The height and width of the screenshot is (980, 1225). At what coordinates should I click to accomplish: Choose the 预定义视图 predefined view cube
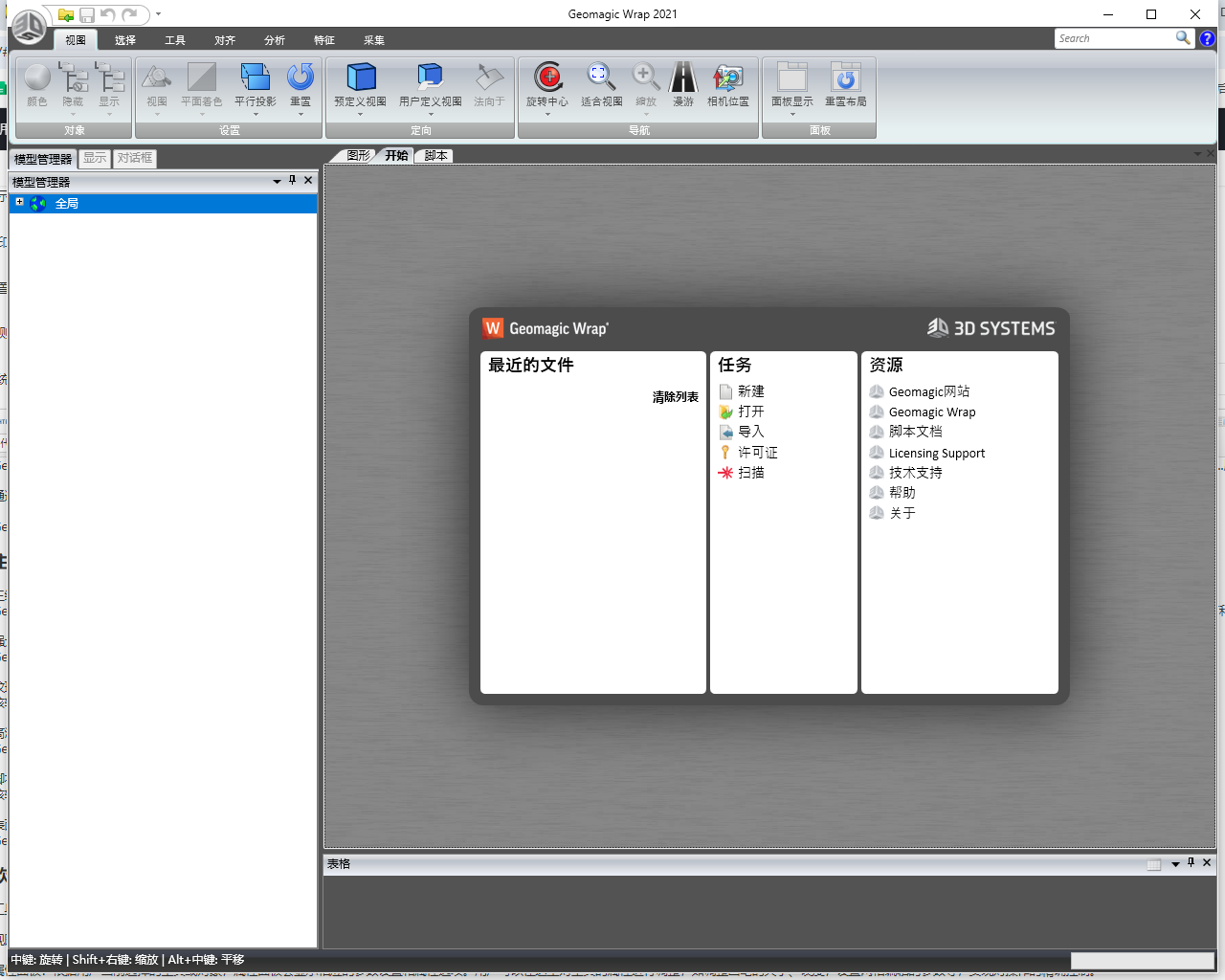pyautogui.click(x=361, y=78)
